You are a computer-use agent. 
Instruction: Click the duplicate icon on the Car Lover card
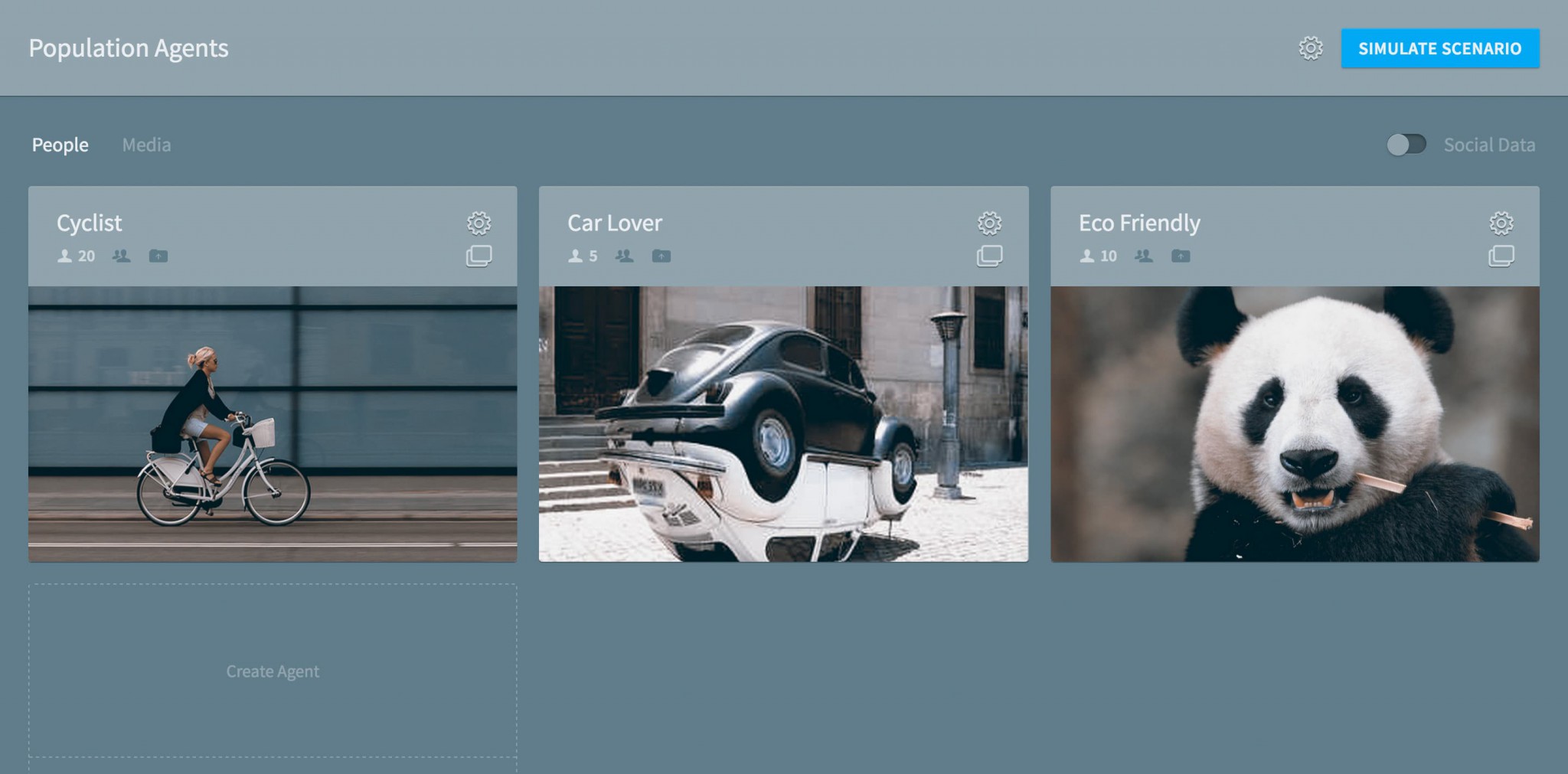click(991, 256)
